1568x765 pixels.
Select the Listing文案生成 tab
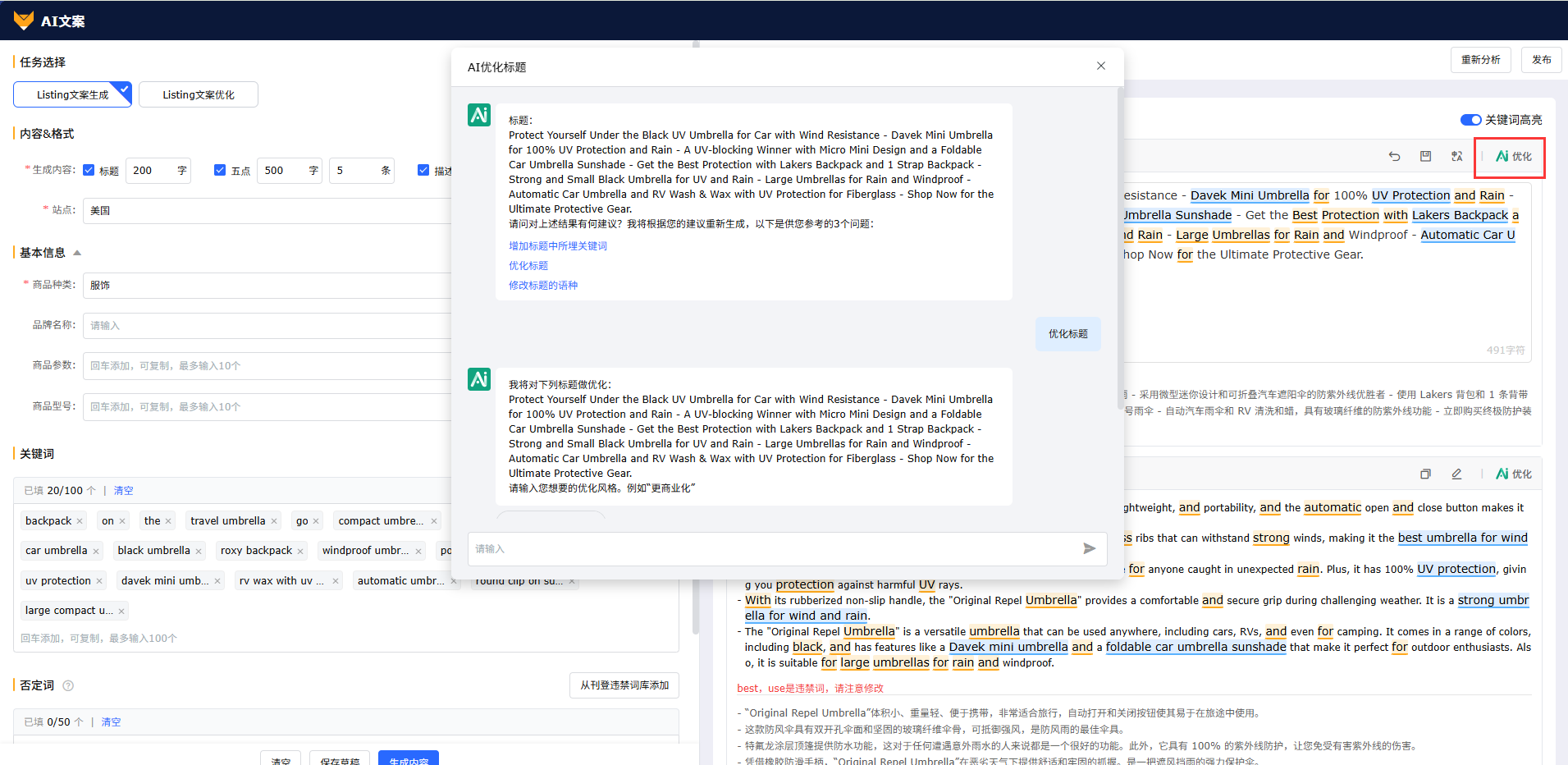72,94
